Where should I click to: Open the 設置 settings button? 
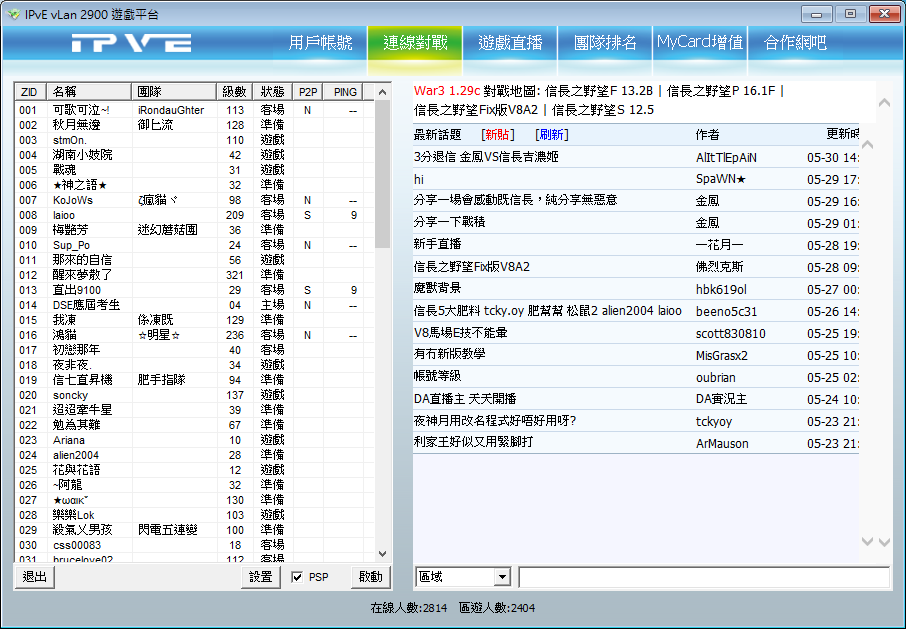pos(260,577)
